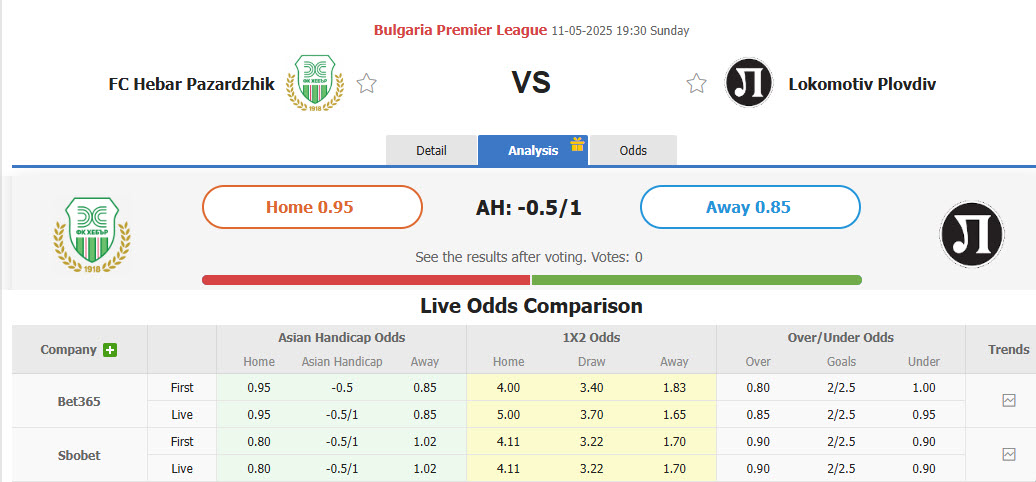Click the Lokomotiv logo beside voting panel
The image size is (1036, 482).
971,234
